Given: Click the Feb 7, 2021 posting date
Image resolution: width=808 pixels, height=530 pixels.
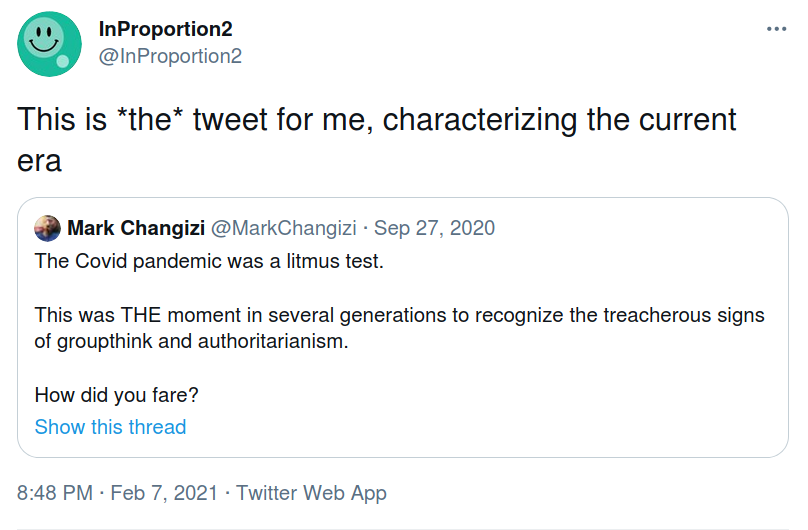Looking at the screenshot, I should 164,493.
